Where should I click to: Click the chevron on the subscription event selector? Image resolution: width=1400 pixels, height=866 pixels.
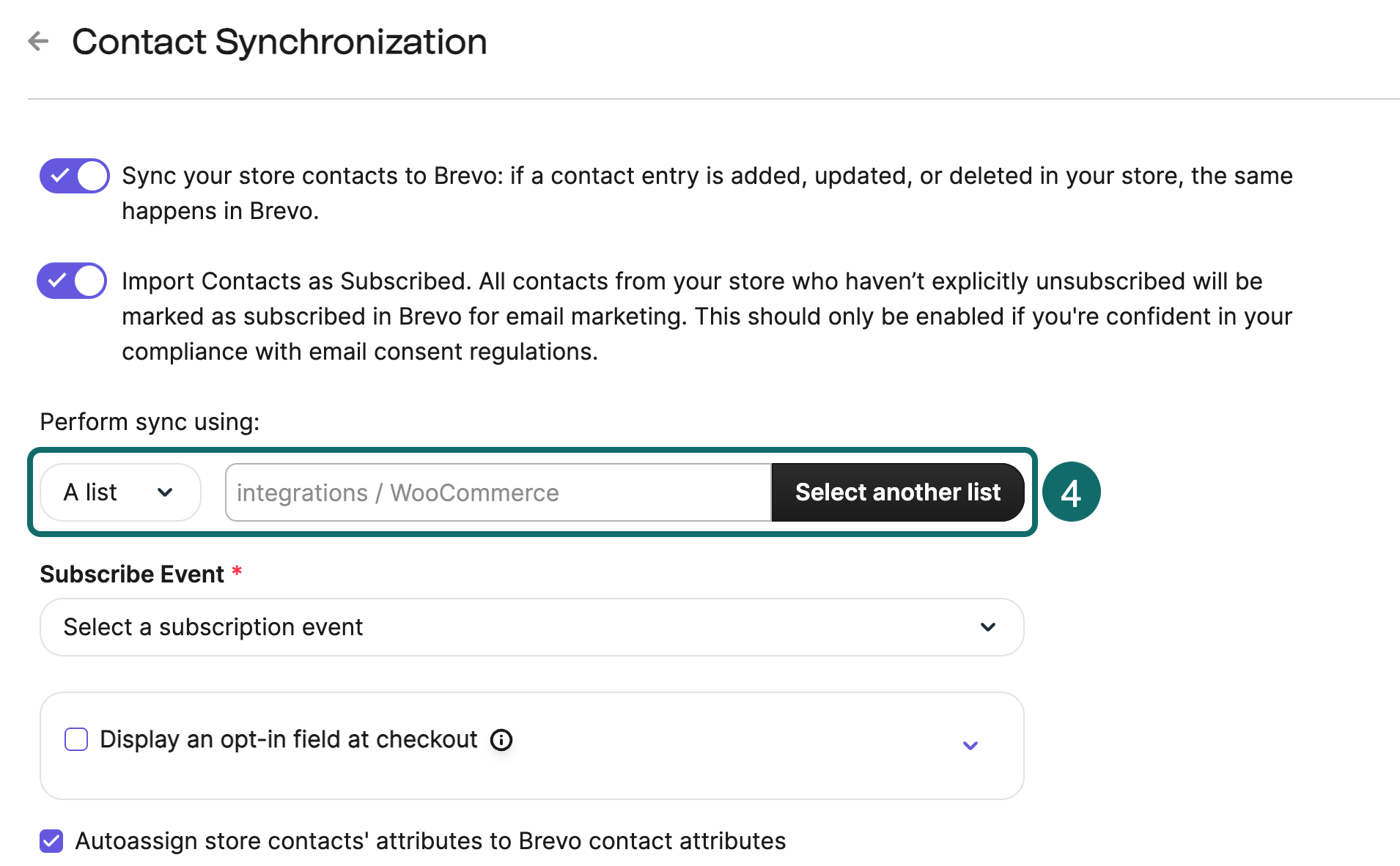pos(988,627)
